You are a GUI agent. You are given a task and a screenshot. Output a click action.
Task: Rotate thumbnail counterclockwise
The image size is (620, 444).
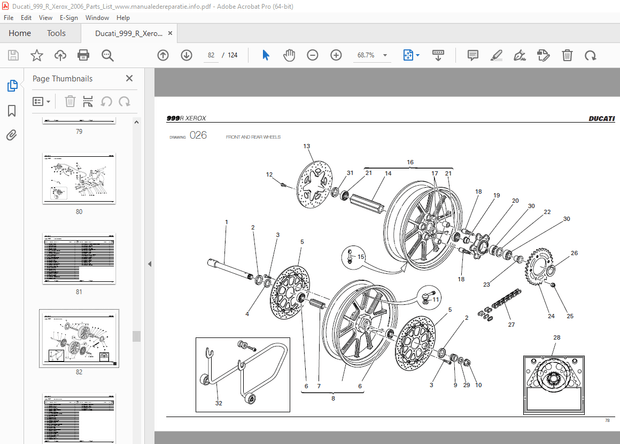[x=106, y=102]
